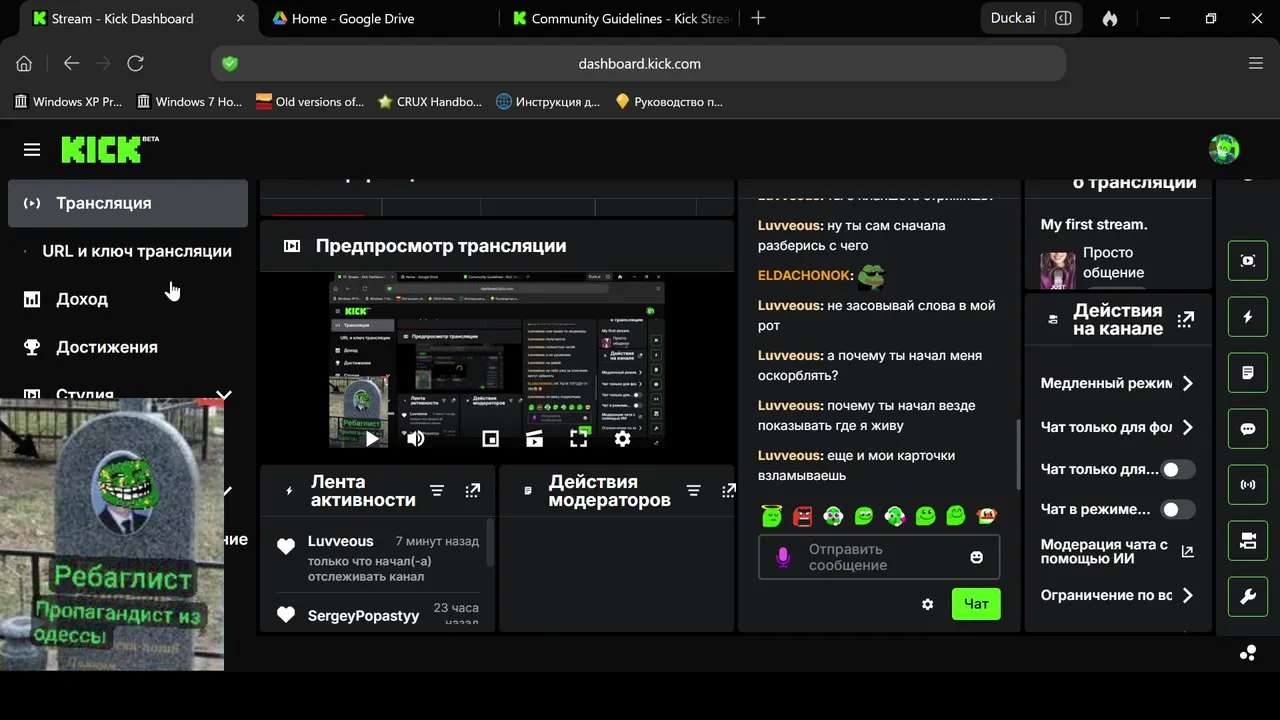Viewport: 1280px width, 720px height.
Task: Click the Отправить сообщение input field
Action: point(879,557)
